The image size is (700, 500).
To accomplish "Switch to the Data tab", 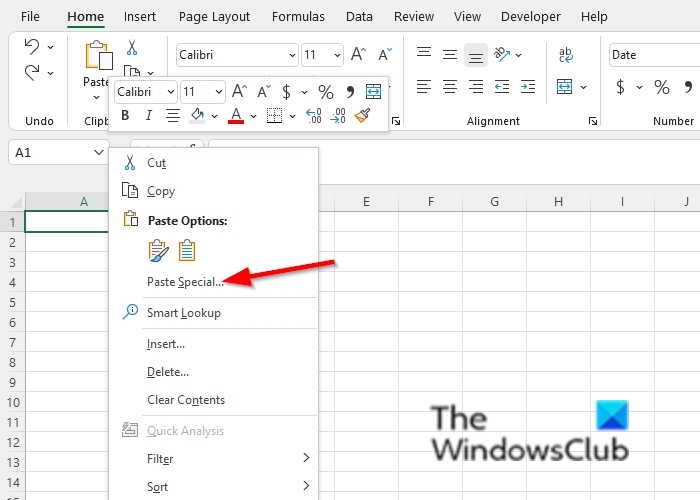I will [359, 17].
